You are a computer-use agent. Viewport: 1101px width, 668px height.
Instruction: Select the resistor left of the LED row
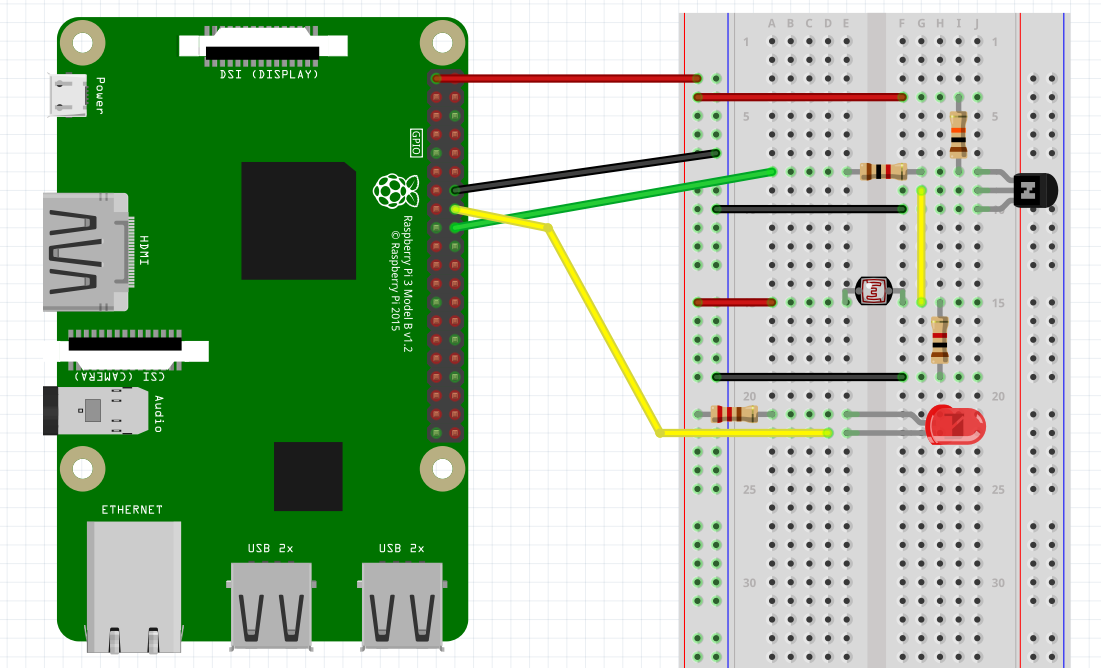coord(734,414)
